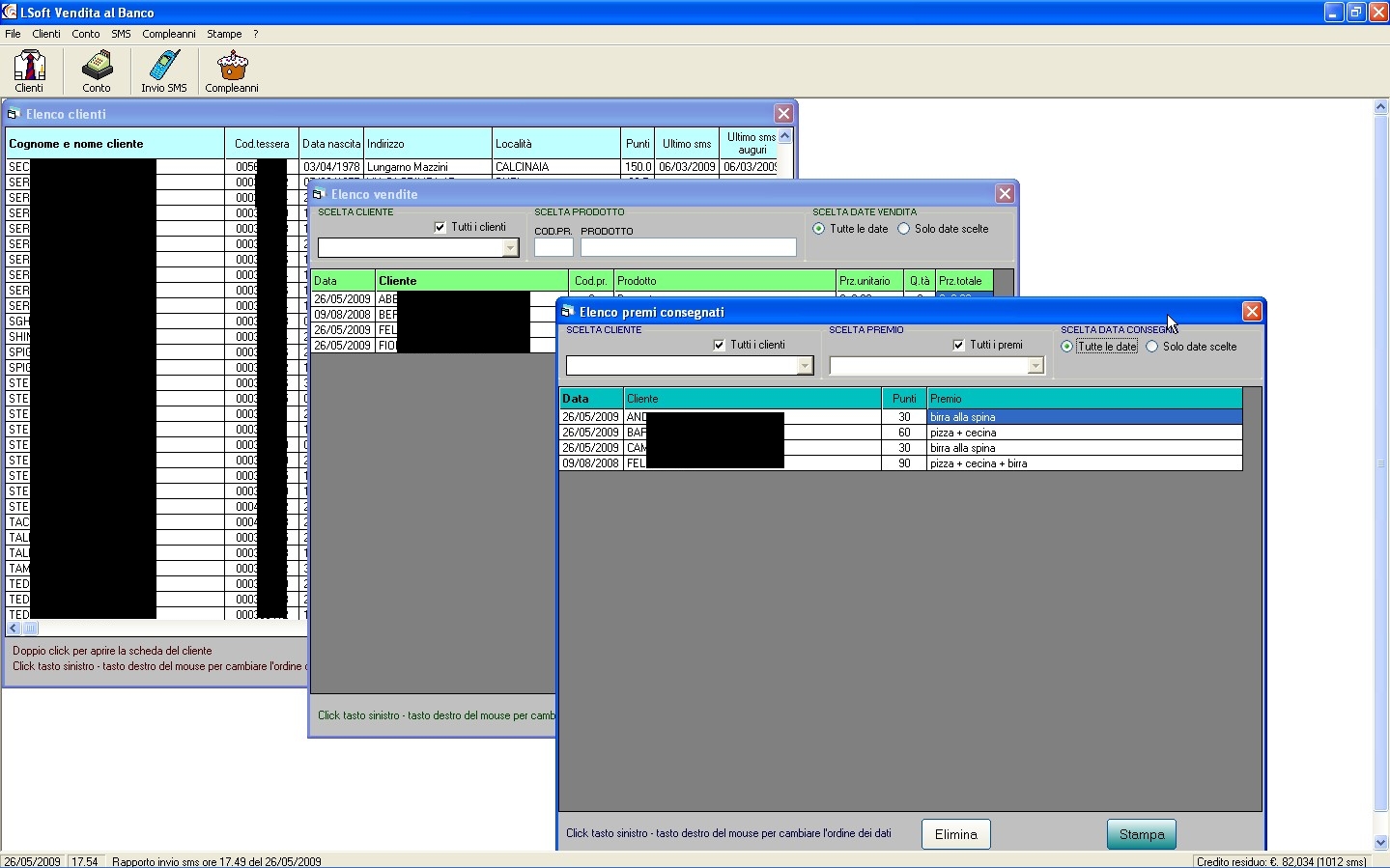
Task: Open the Stampe menu
Action: click(224, 34)
